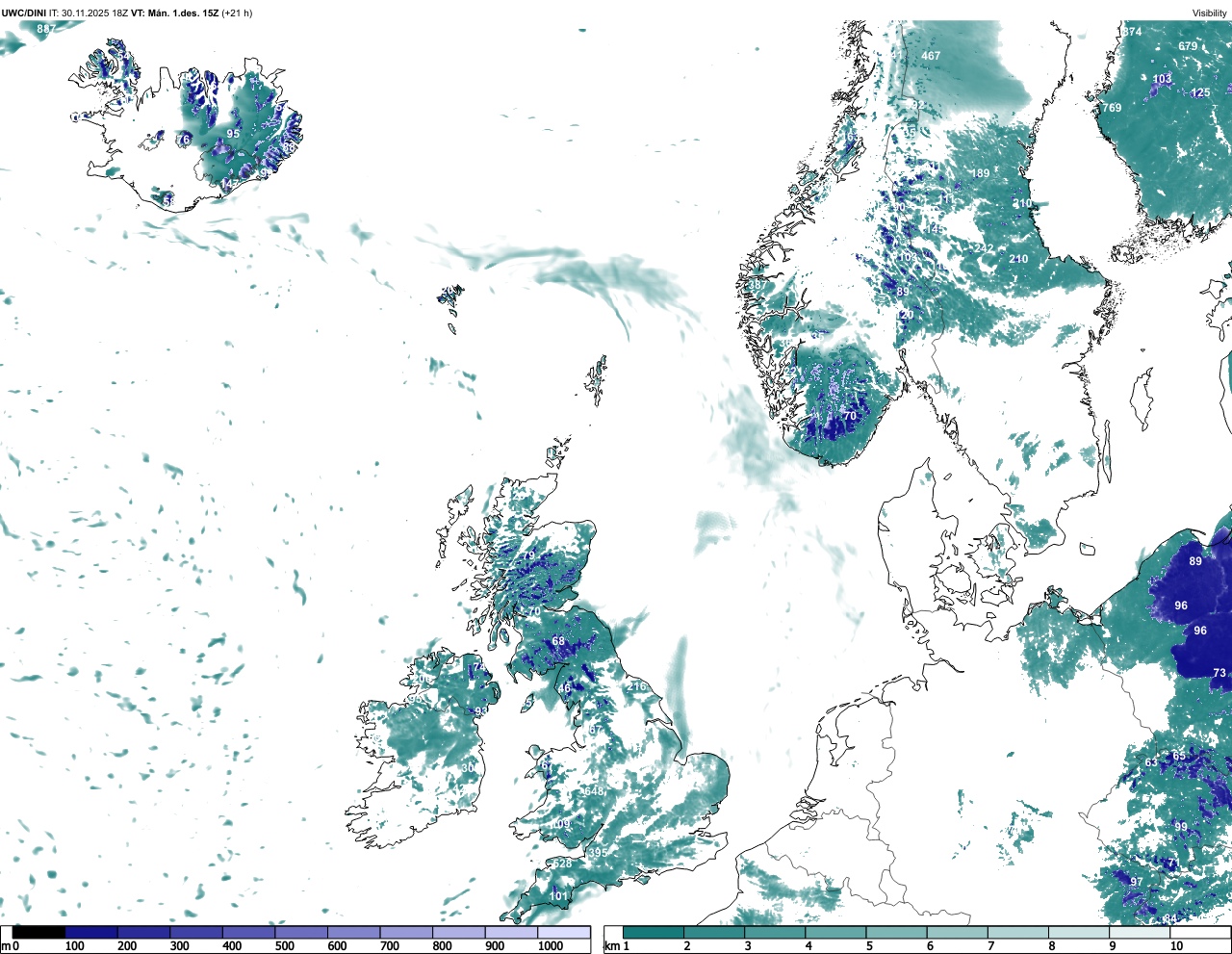Click the "242" value over Sweden

(x=984, y=248)
